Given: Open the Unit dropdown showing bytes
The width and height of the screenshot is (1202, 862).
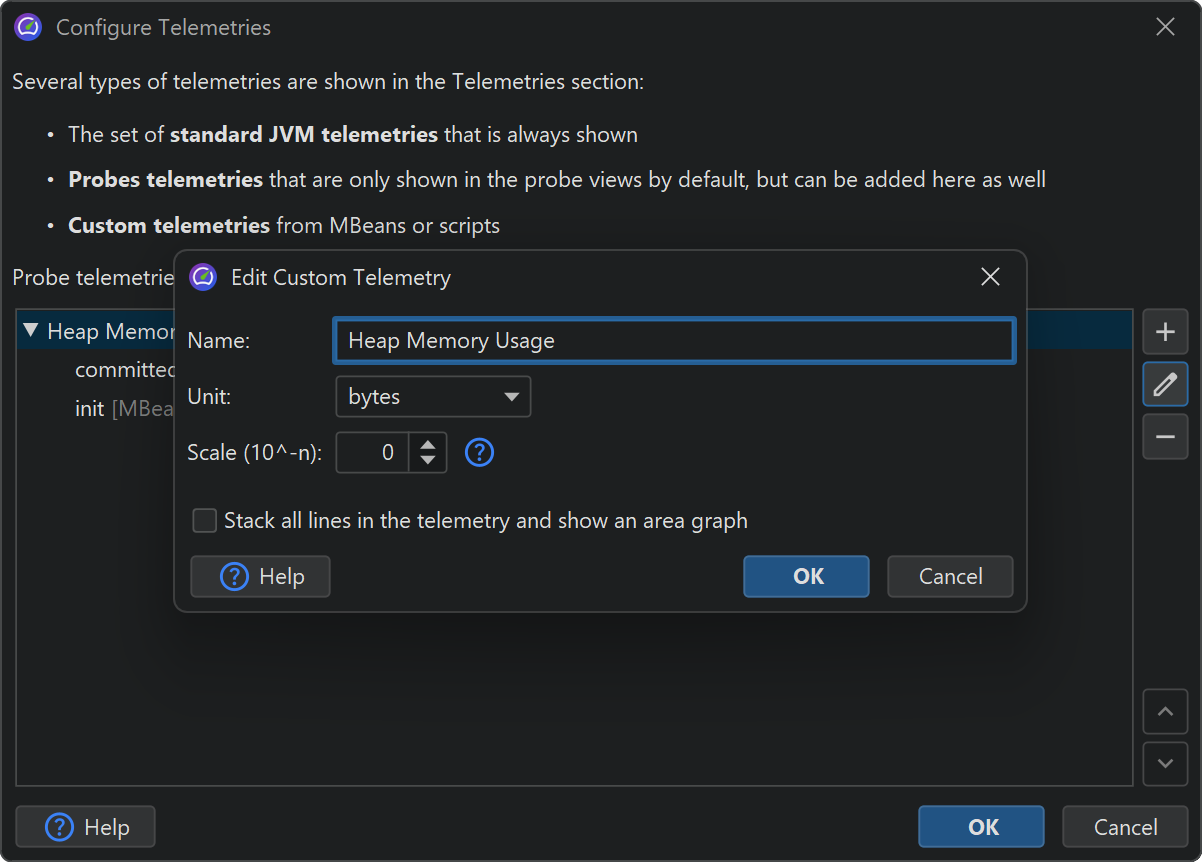Looking at the screenshot, I should [x=432, y=397].
